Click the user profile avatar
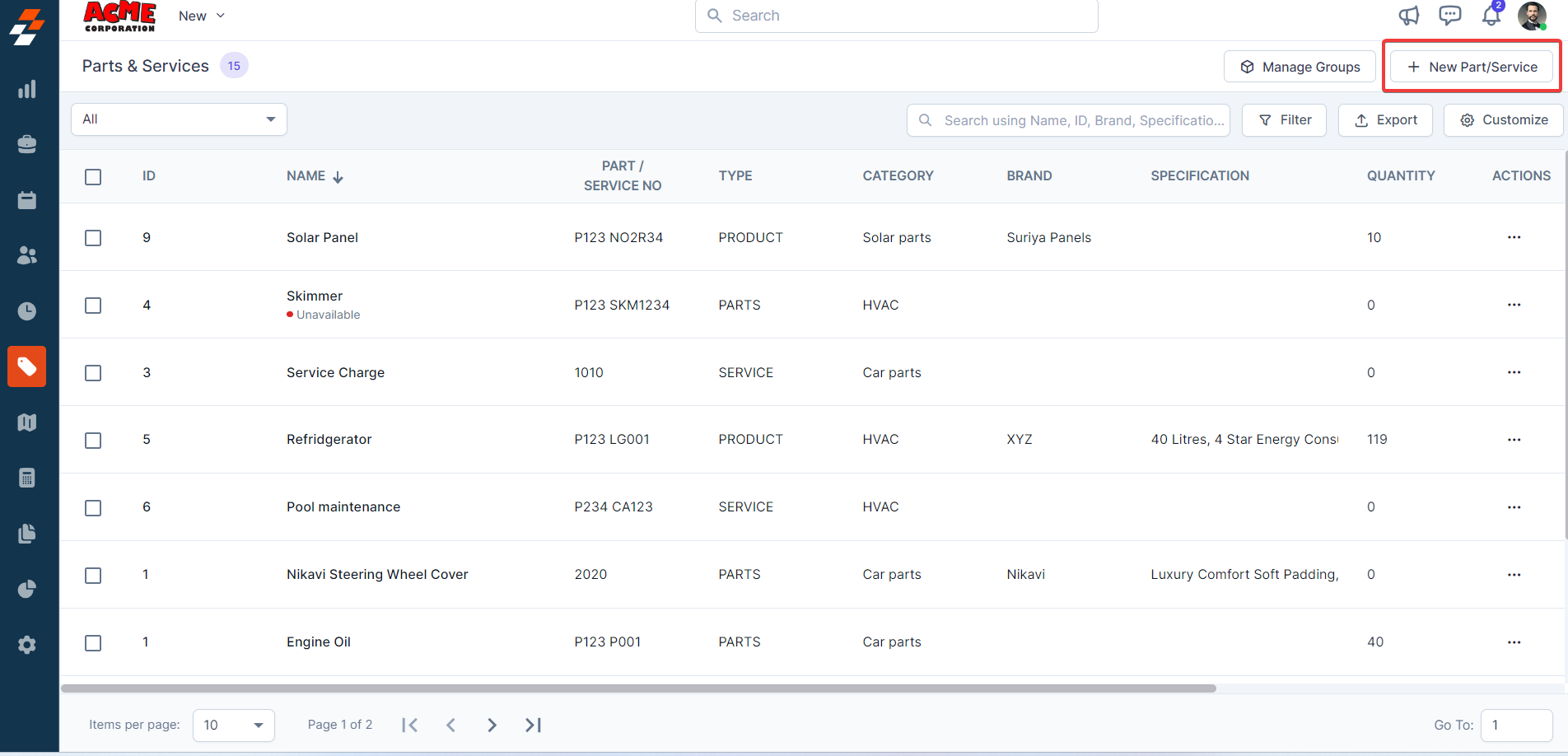This screenshot has width=1568, height=756. (1532, 16)
